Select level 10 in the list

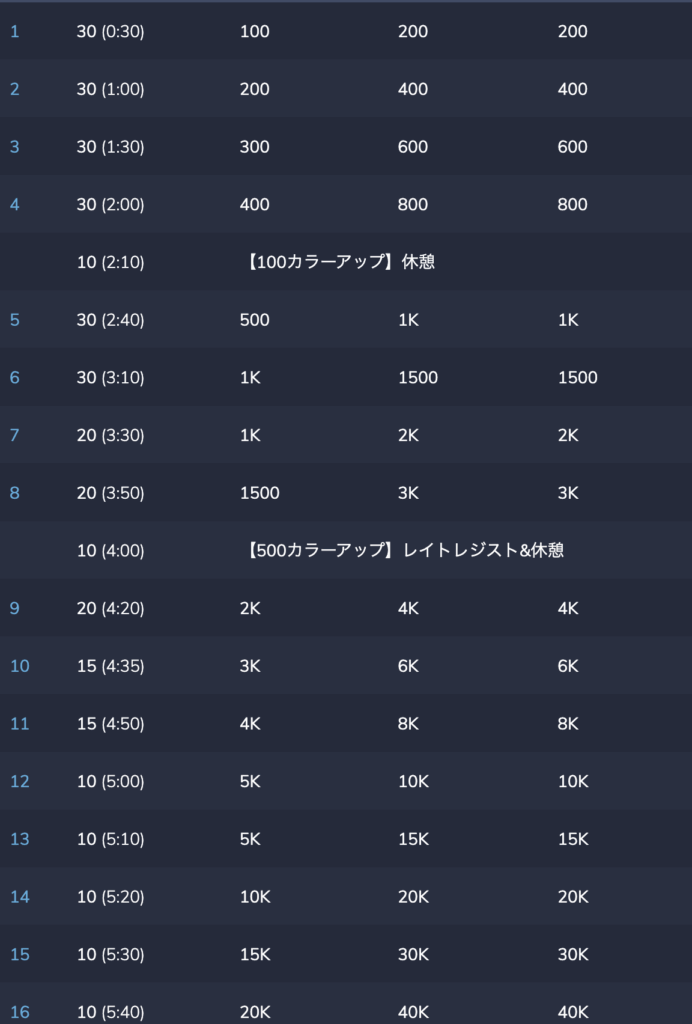pyautogui.click(x=20, y=666)
